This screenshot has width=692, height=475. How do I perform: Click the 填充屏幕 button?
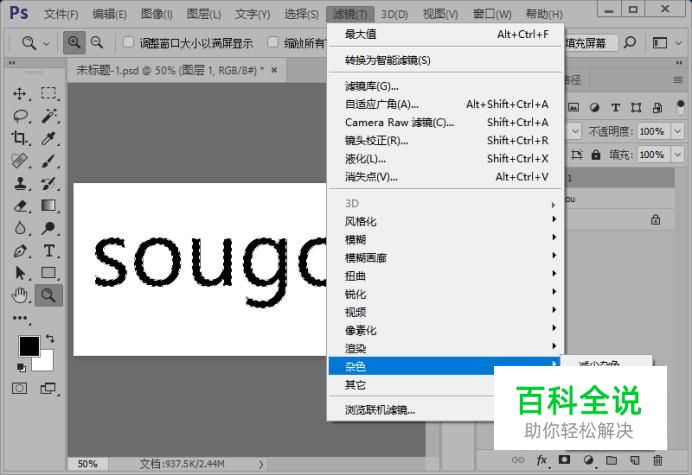click(585, 43)
